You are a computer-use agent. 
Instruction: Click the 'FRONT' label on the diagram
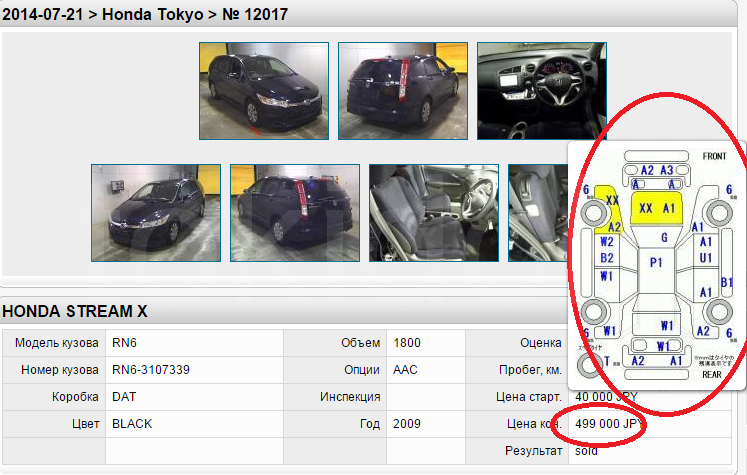[714, 156]
